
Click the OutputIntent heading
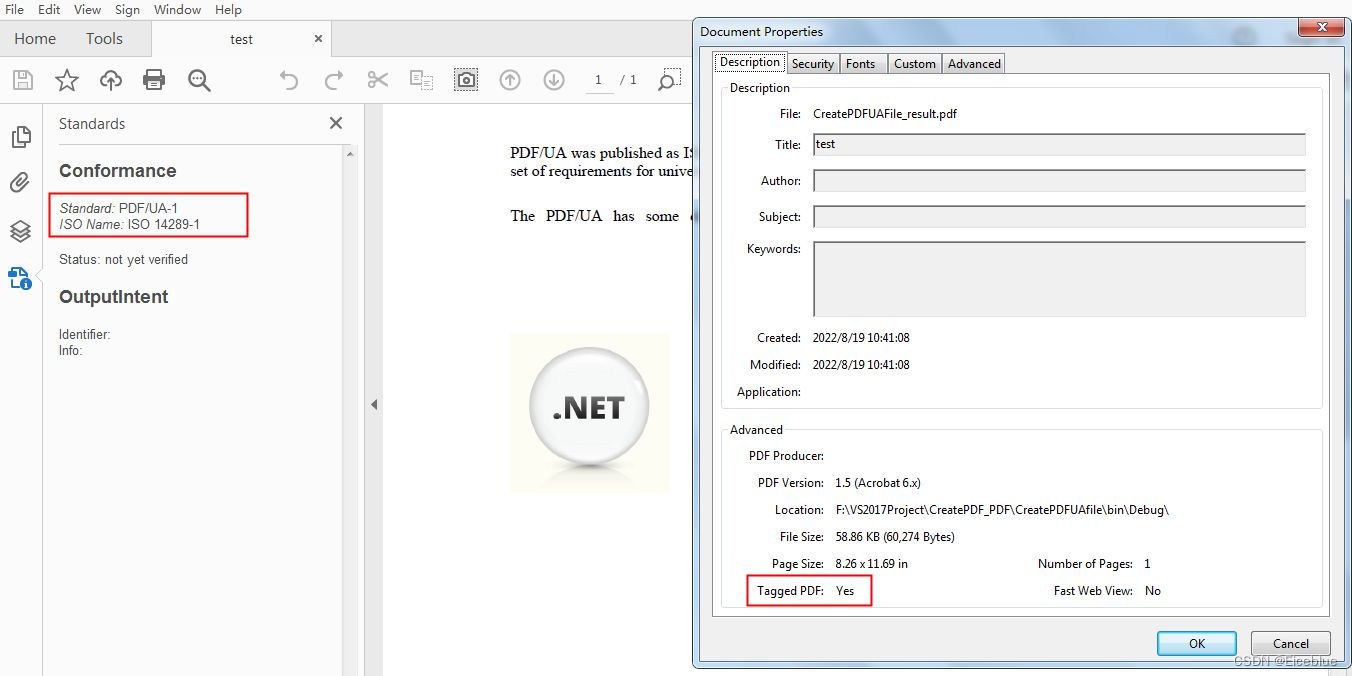tap(113, 297)
